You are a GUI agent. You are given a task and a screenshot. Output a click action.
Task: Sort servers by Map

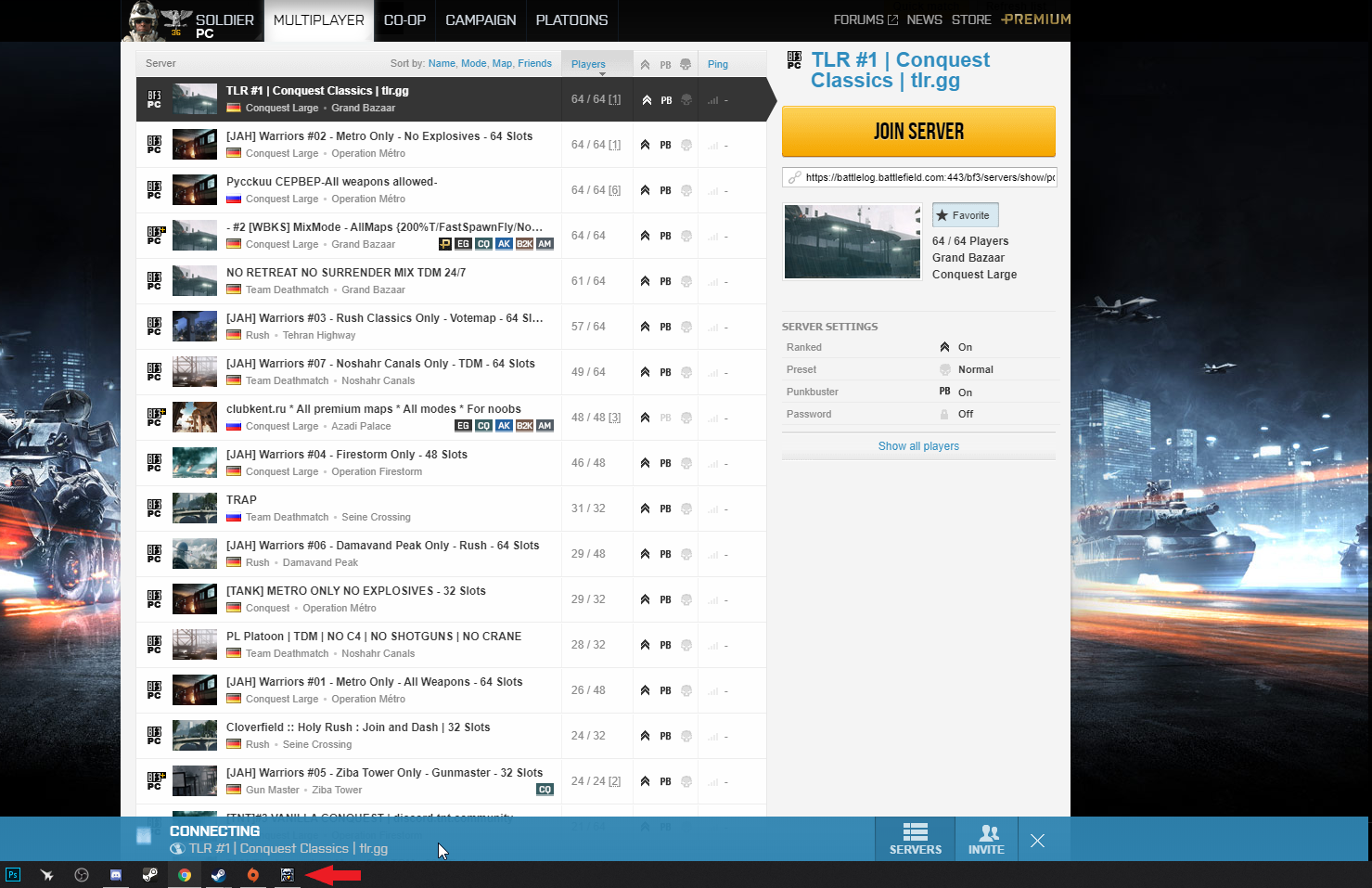coord(502,63)
